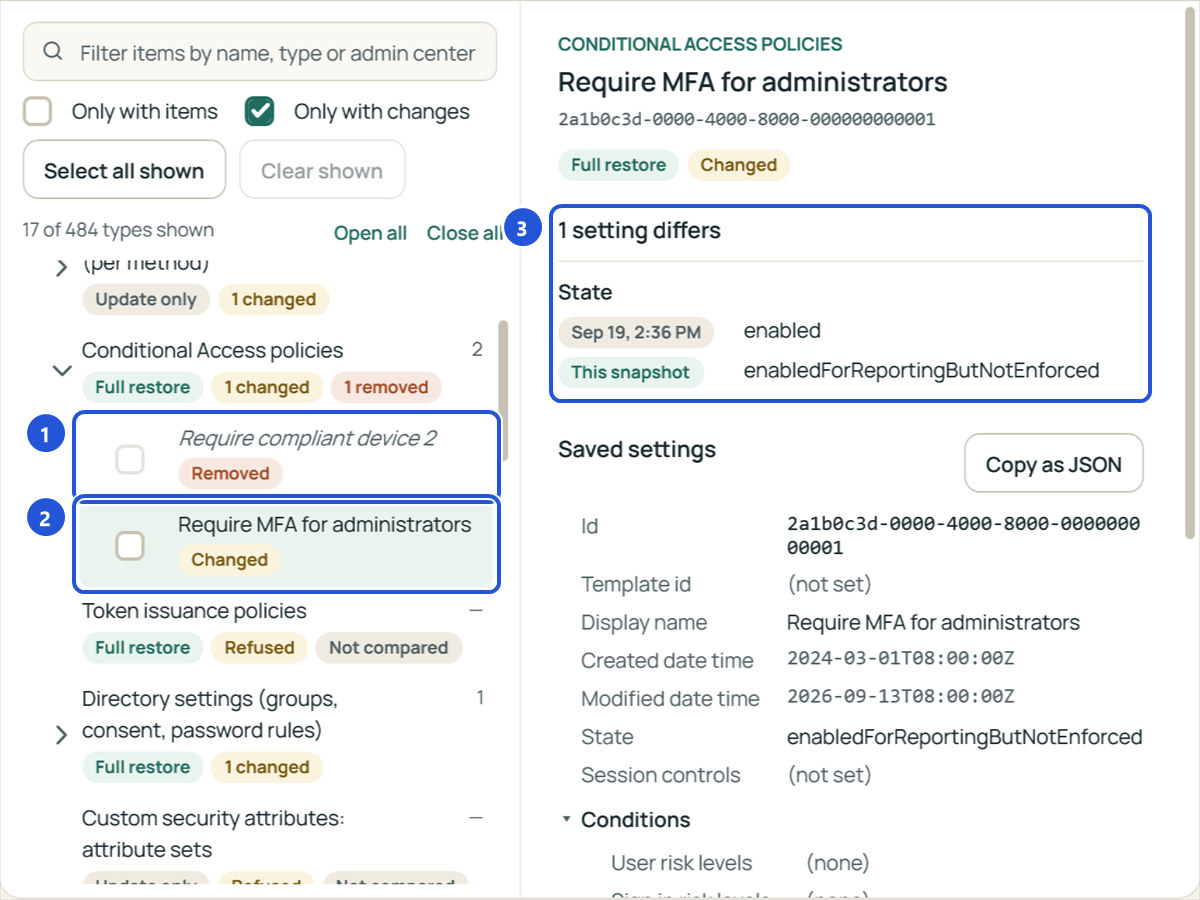Click the 17 of 484 types shown text
This screenshot has width=1200, height=900.
point(118,230)
